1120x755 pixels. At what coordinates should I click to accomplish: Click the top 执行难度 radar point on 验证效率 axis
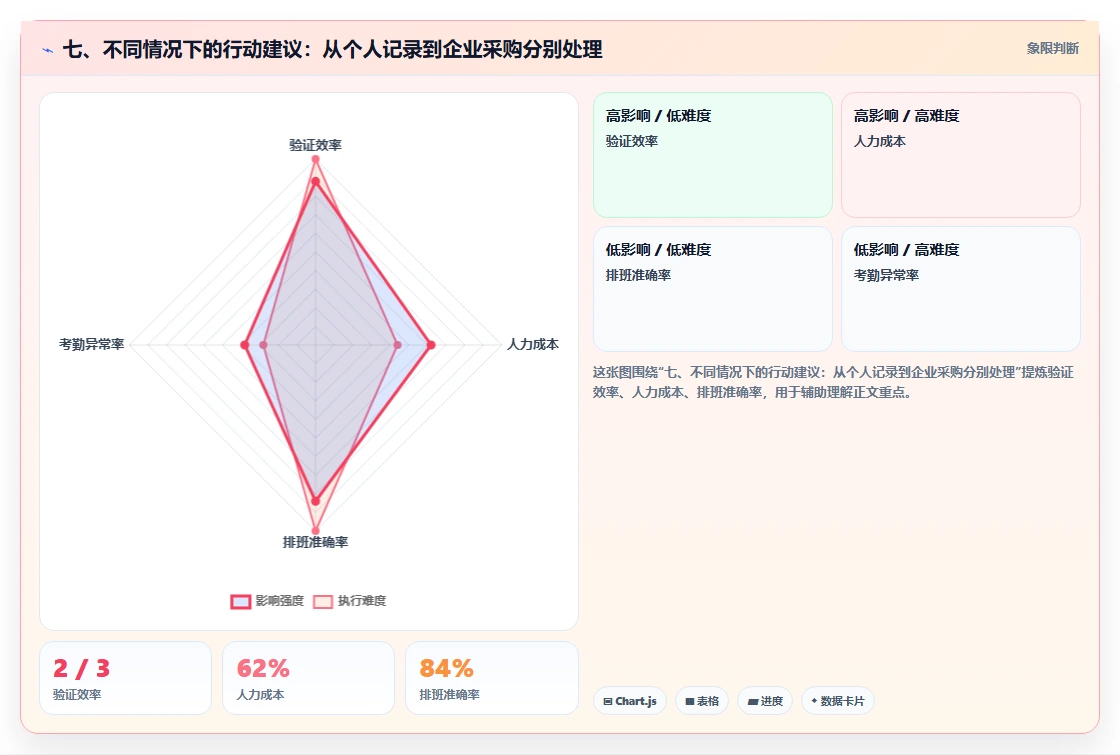tap(315, 159)
